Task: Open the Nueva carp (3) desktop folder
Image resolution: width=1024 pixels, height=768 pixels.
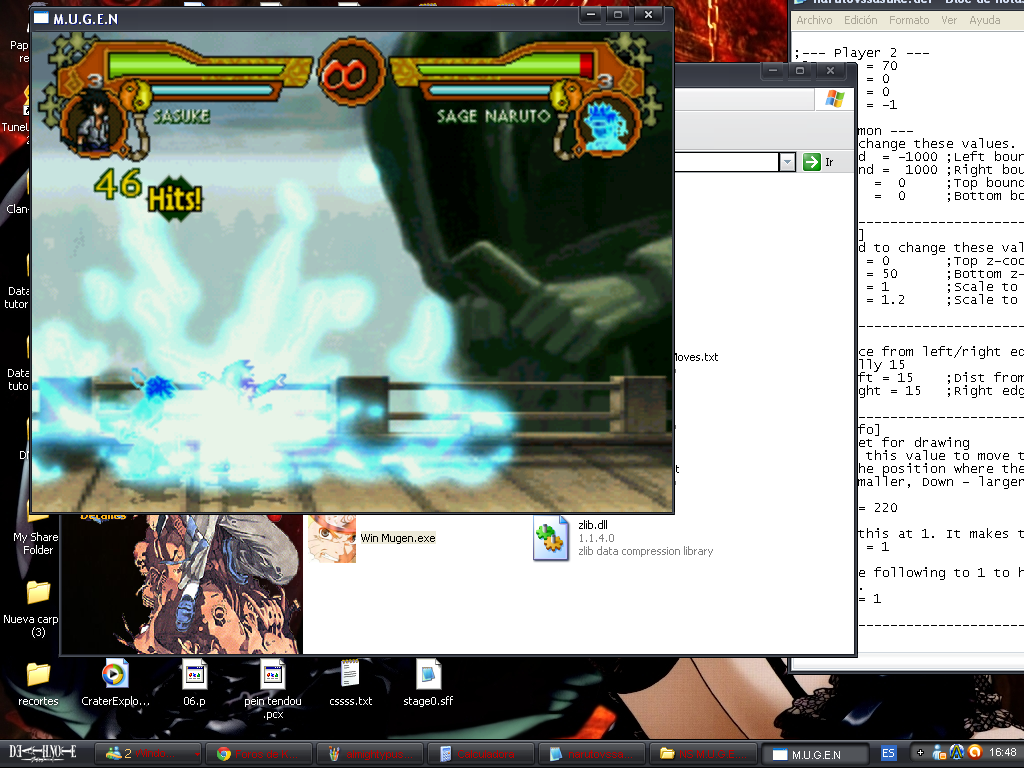Action: coord(38,592)
